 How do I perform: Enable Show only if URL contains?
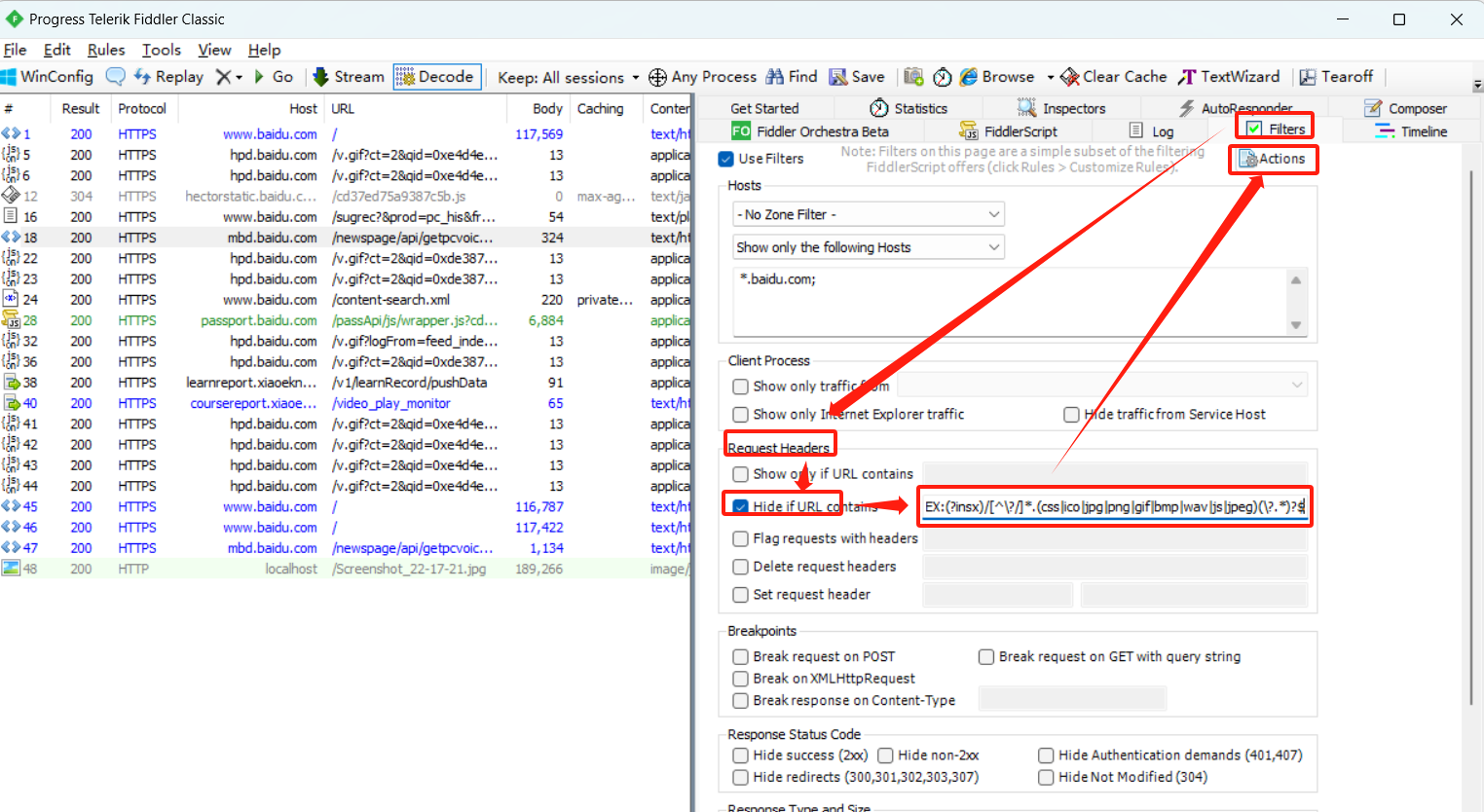741,474
